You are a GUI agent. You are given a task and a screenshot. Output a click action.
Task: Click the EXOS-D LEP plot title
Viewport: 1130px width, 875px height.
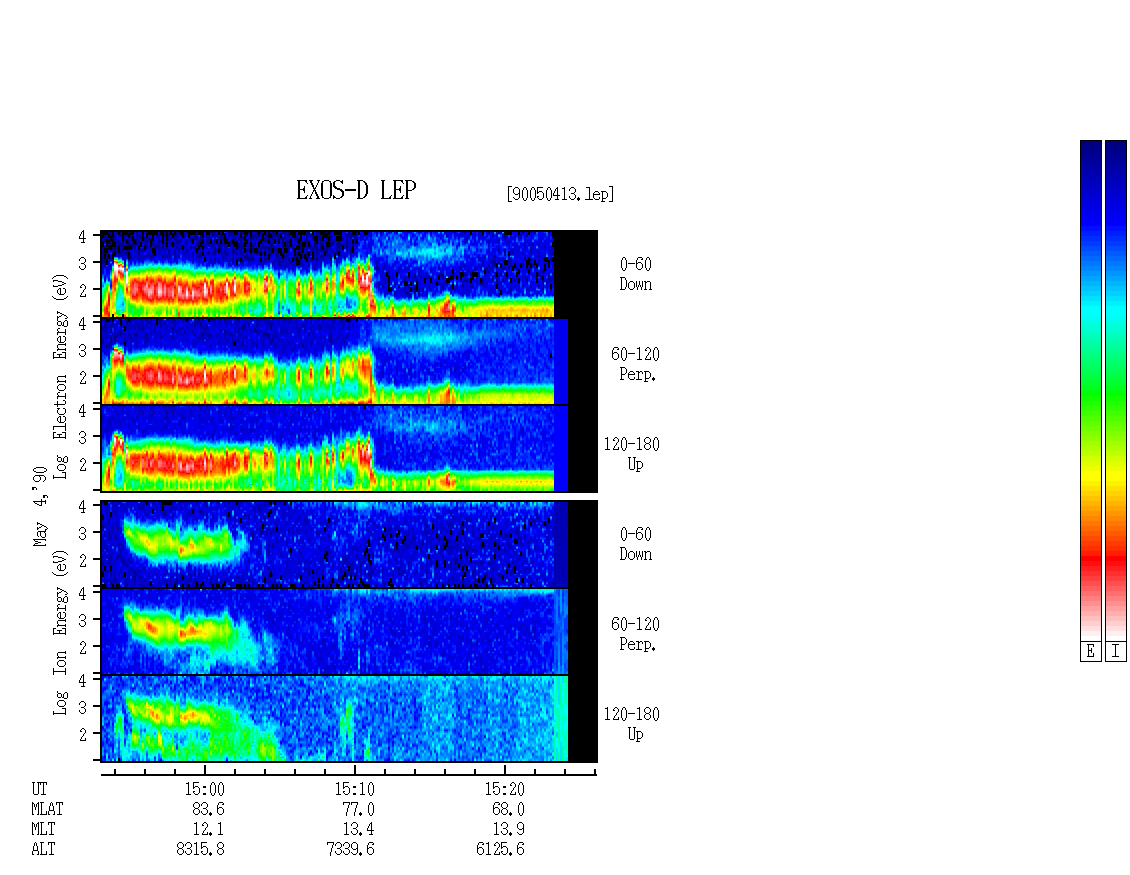pos(356,190)
